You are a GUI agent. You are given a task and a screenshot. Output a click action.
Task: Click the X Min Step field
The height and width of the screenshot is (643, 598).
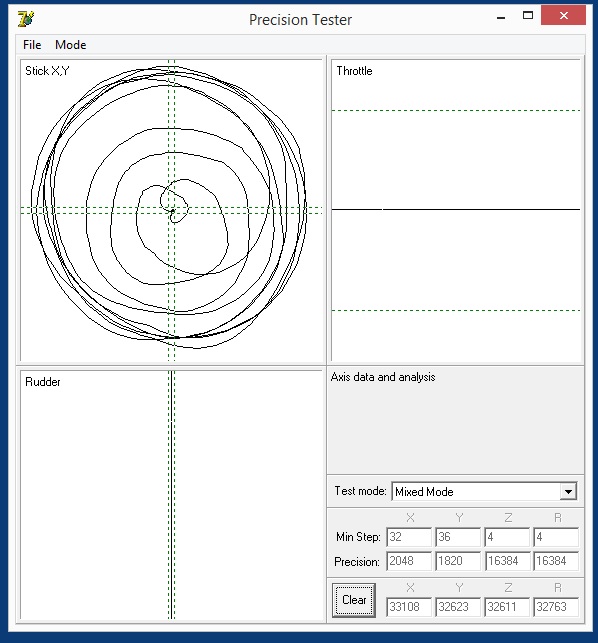(409, 537)
